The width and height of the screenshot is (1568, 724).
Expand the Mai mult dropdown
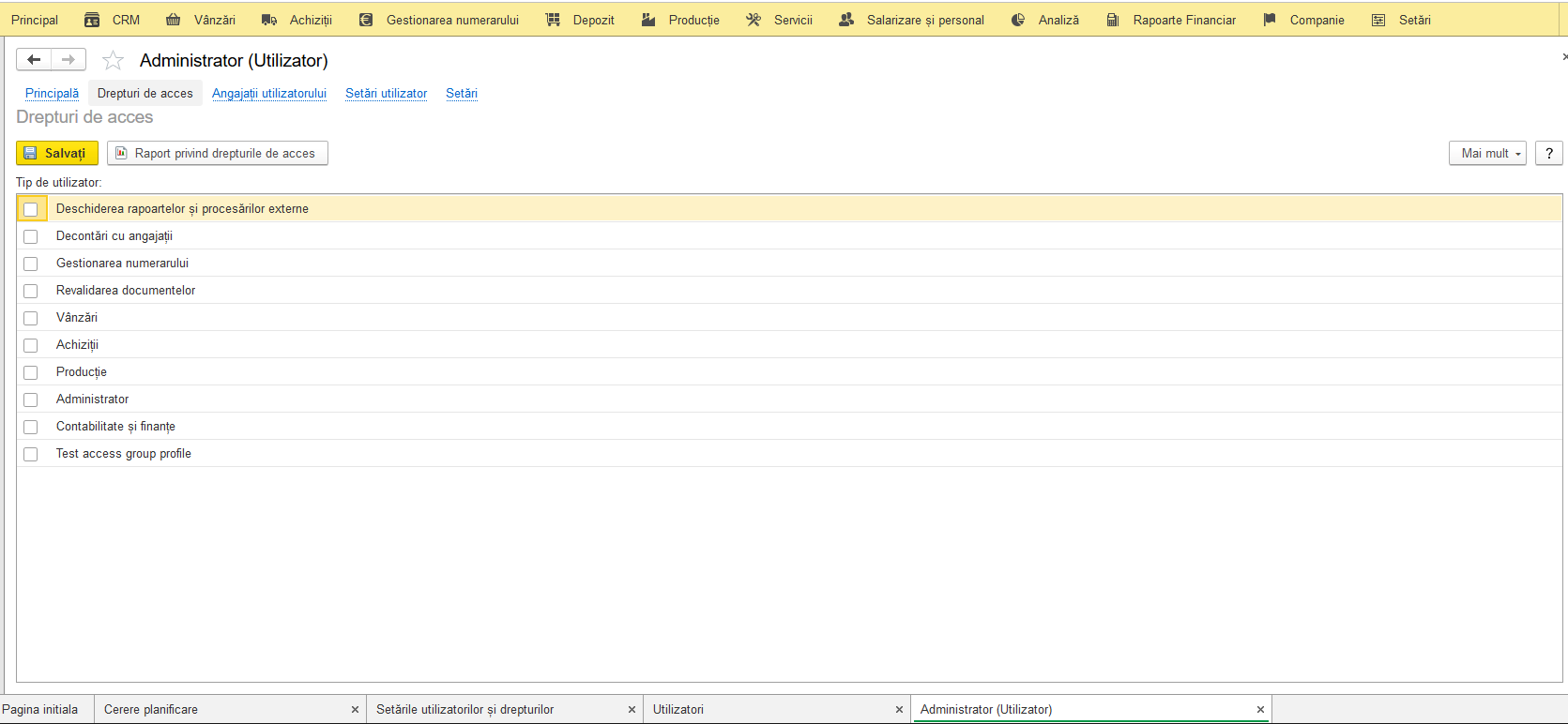[1487, 153]
